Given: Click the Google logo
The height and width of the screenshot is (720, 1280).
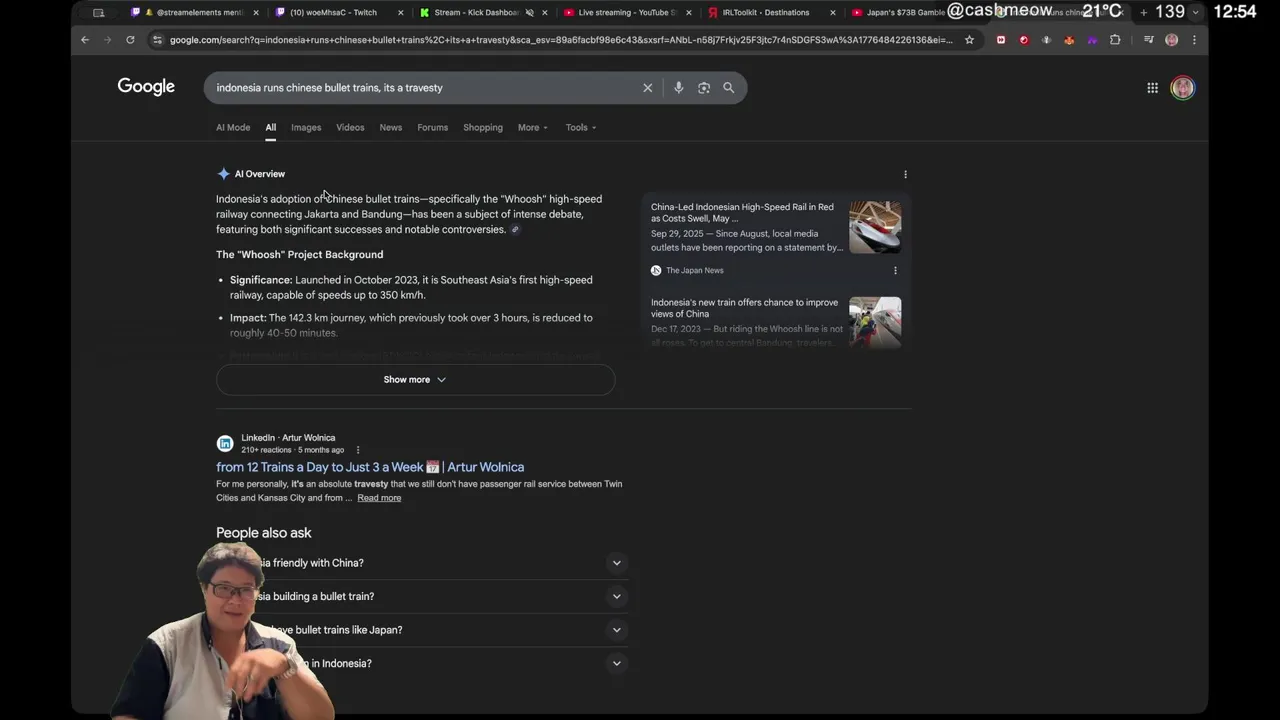Looking at the screenshot, I should (x=146, y=87).
